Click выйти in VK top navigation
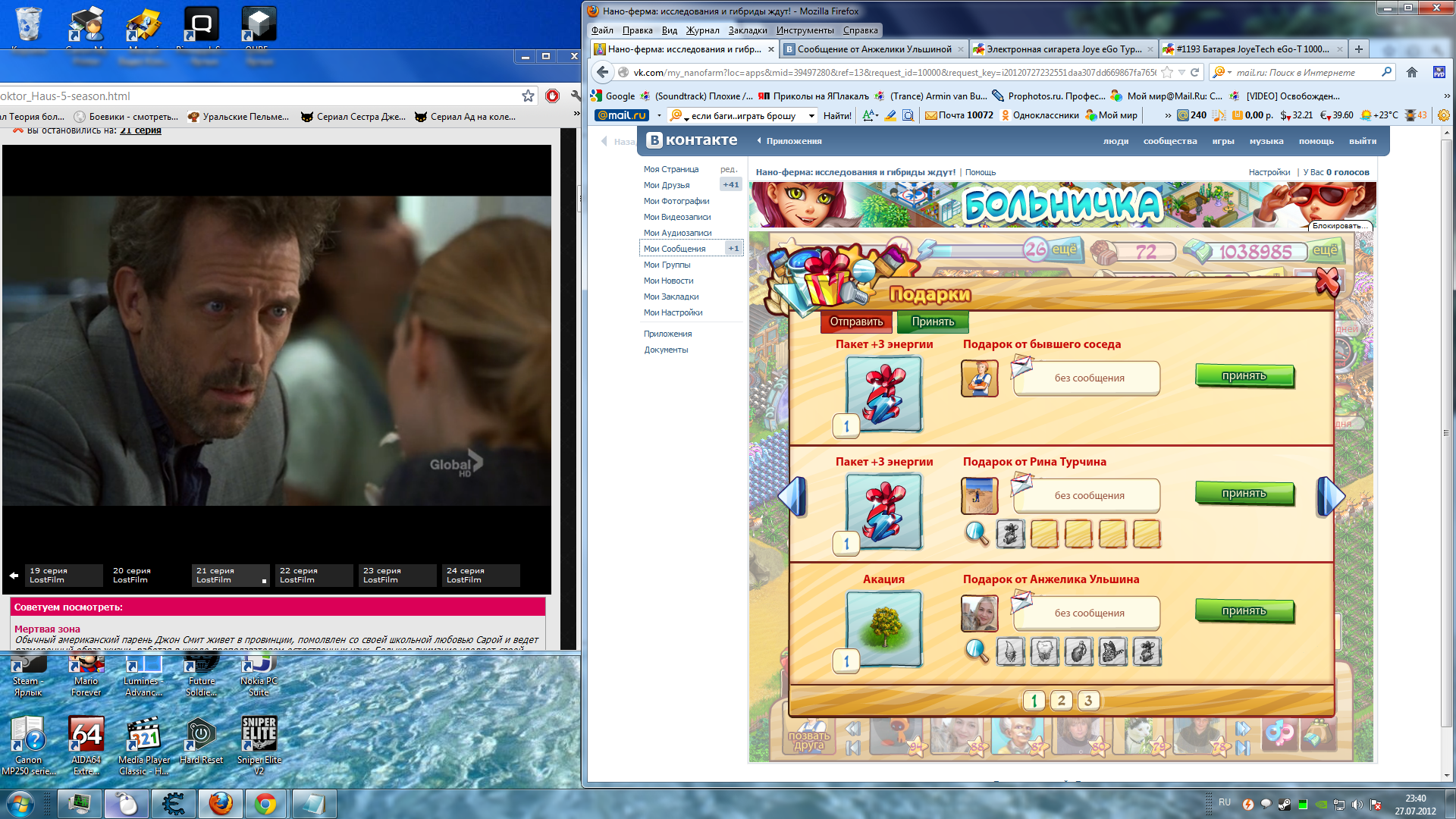The height and width of the screenshot is (819, 1456). tap(1363, 141)
